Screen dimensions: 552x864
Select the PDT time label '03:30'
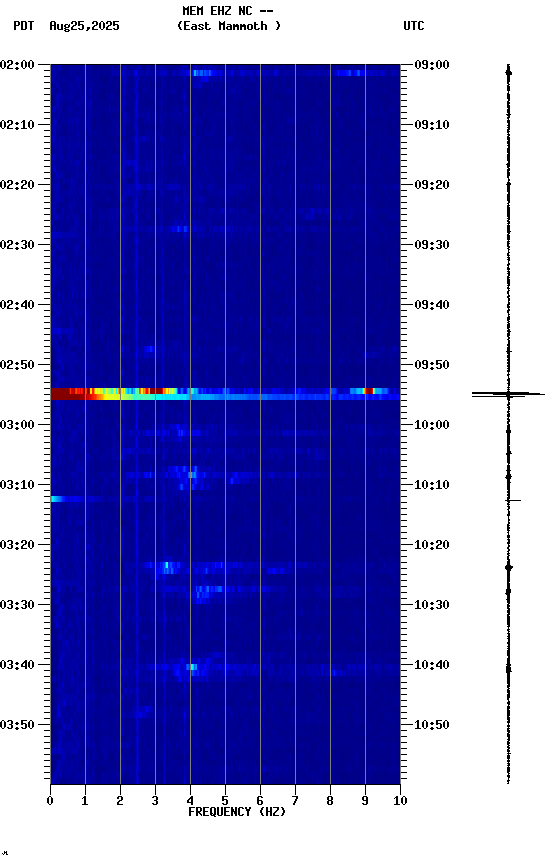point(17,605)
